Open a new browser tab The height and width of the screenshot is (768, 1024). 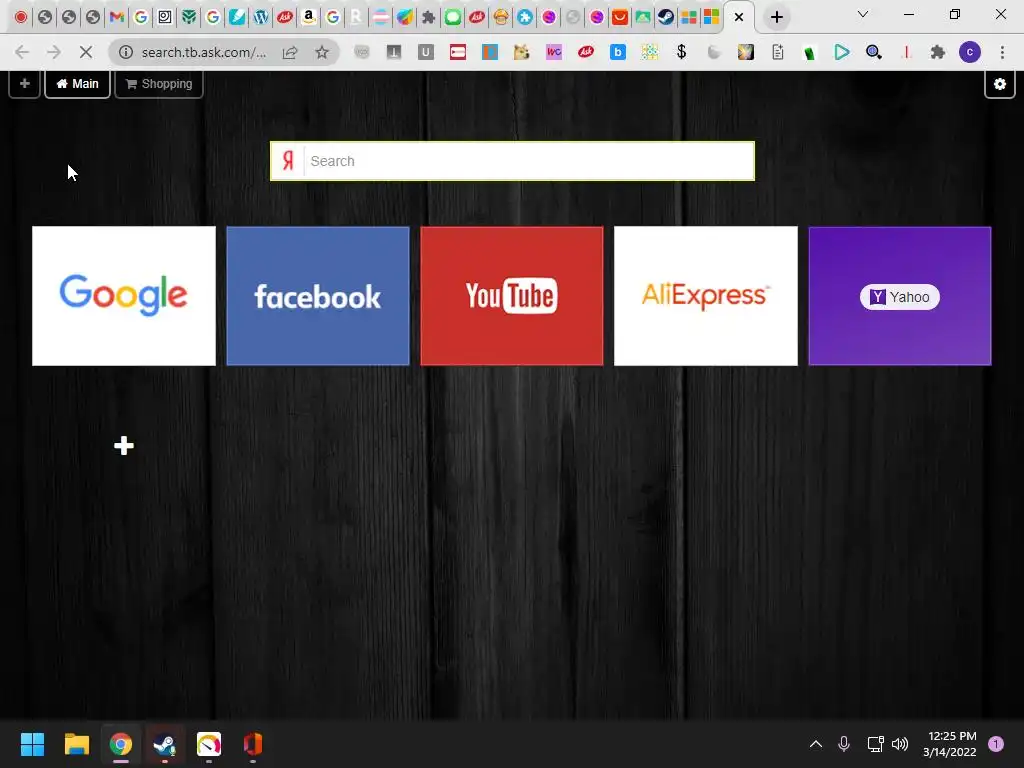[776, 18]
